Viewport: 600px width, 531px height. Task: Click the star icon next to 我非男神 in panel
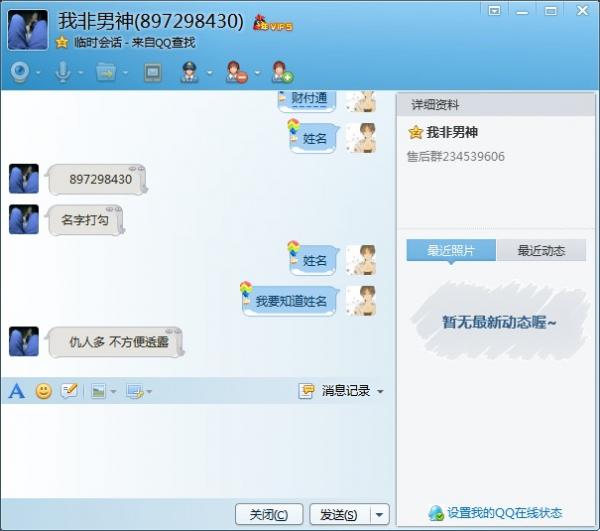pos(415,132)
